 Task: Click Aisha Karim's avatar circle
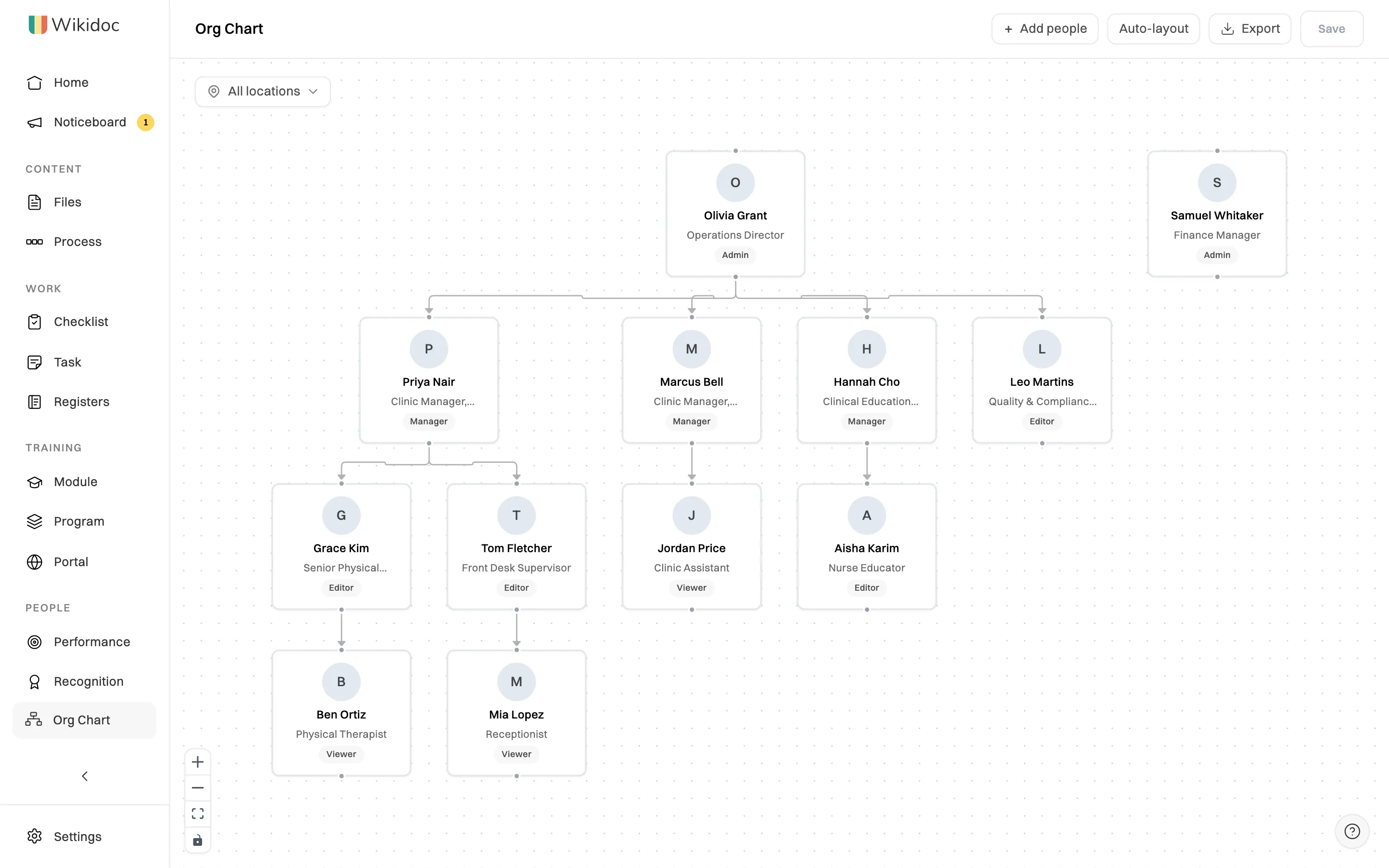(x=867, y=515)
